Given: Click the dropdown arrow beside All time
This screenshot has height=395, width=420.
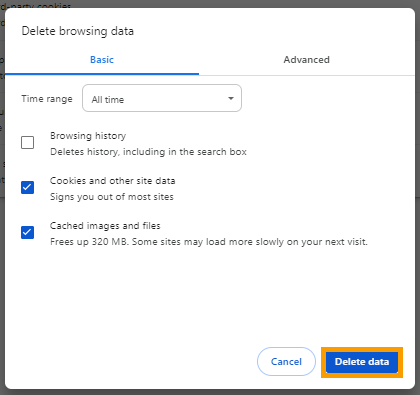Looking at the screenshot, I should tap(230, 98).
